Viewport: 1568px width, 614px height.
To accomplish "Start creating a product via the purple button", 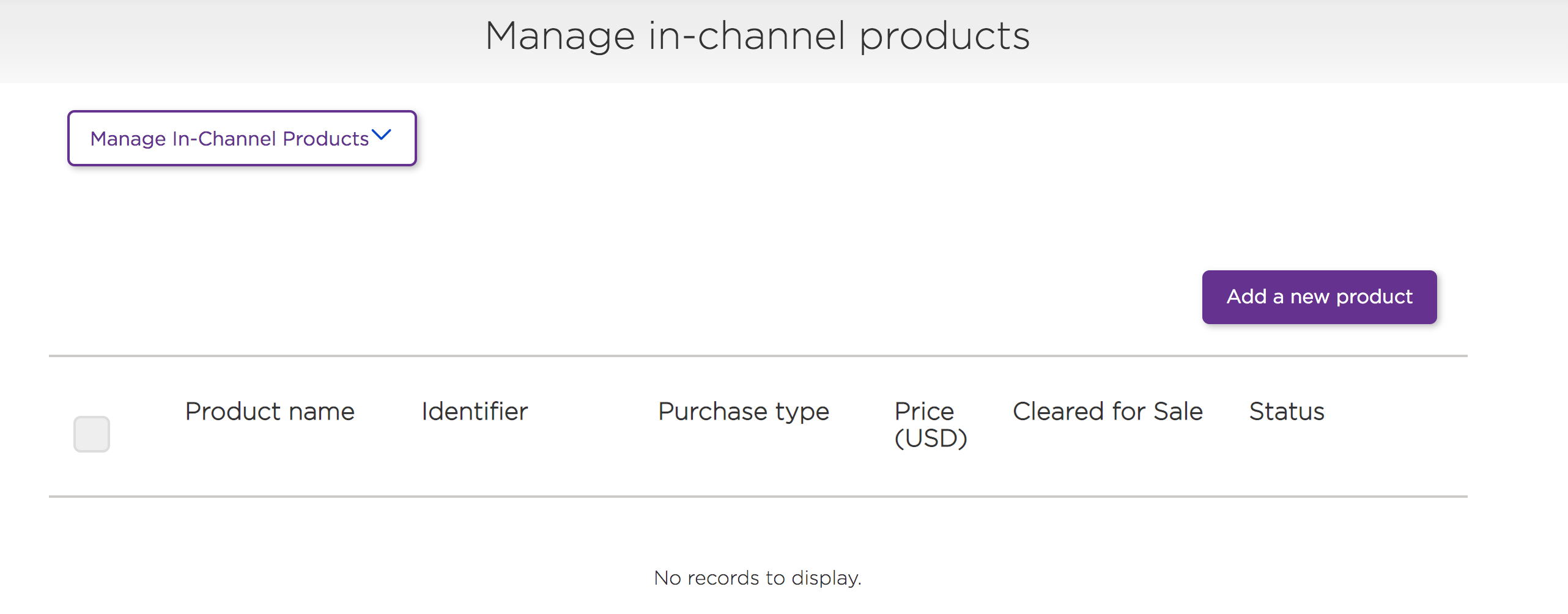I will 1319,297.
